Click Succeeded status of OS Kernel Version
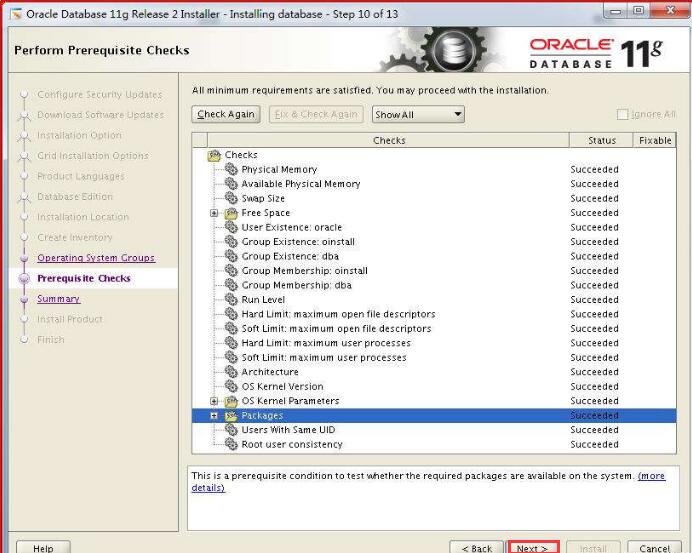692x553 pixels. coord(594,387)
